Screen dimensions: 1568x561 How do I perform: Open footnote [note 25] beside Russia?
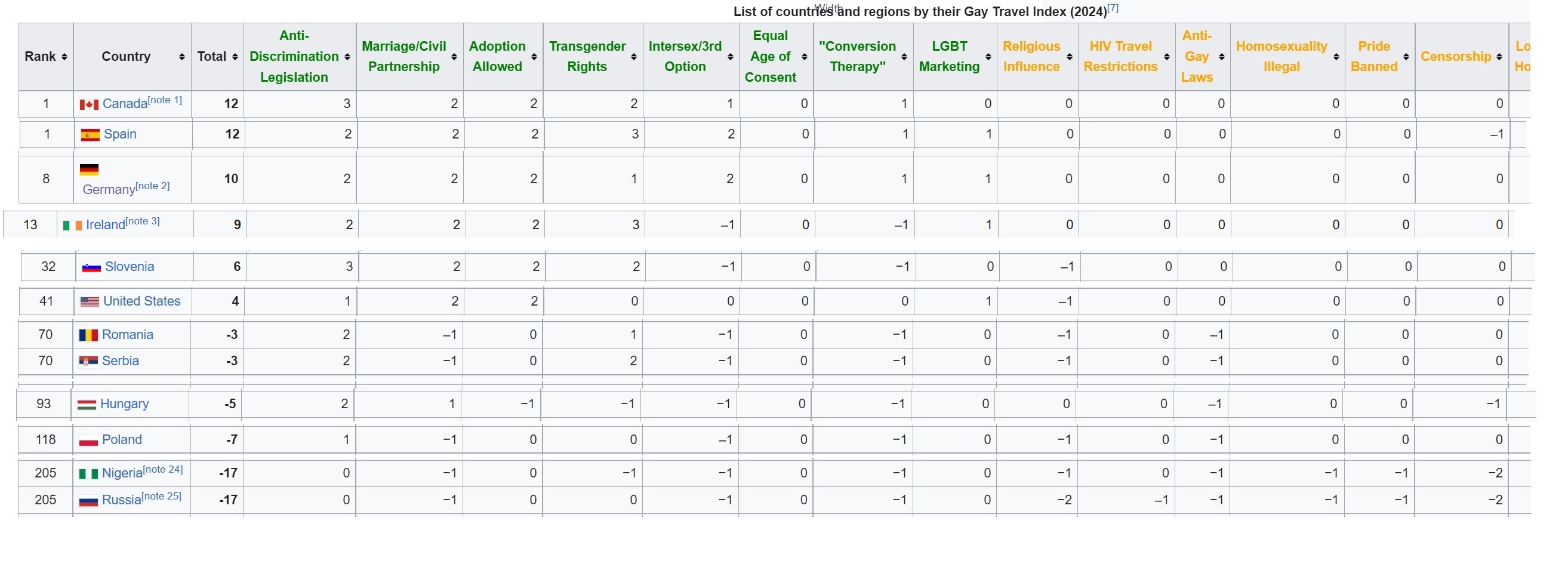[161, 497]
